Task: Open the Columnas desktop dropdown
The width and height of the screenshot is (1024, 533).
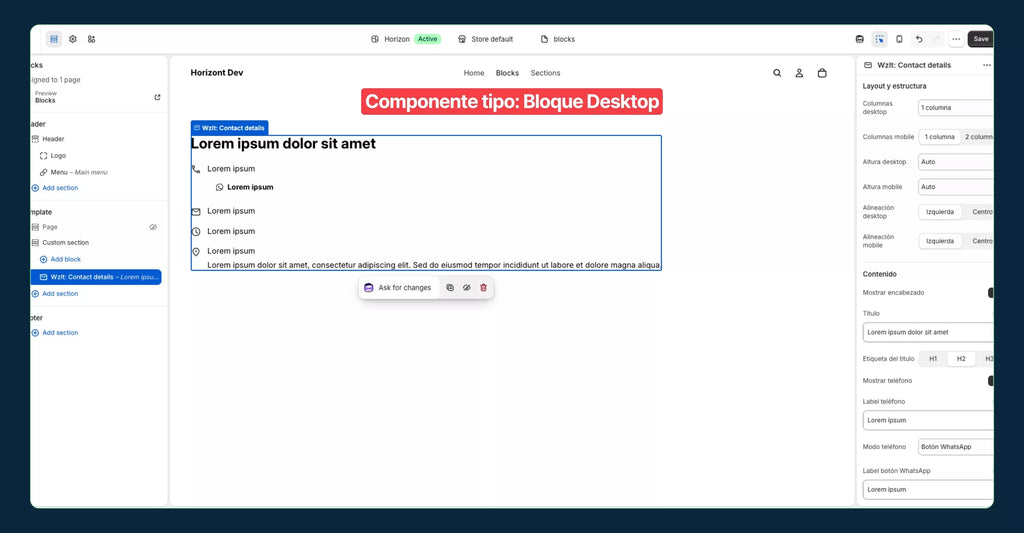Action: point(955,108)
